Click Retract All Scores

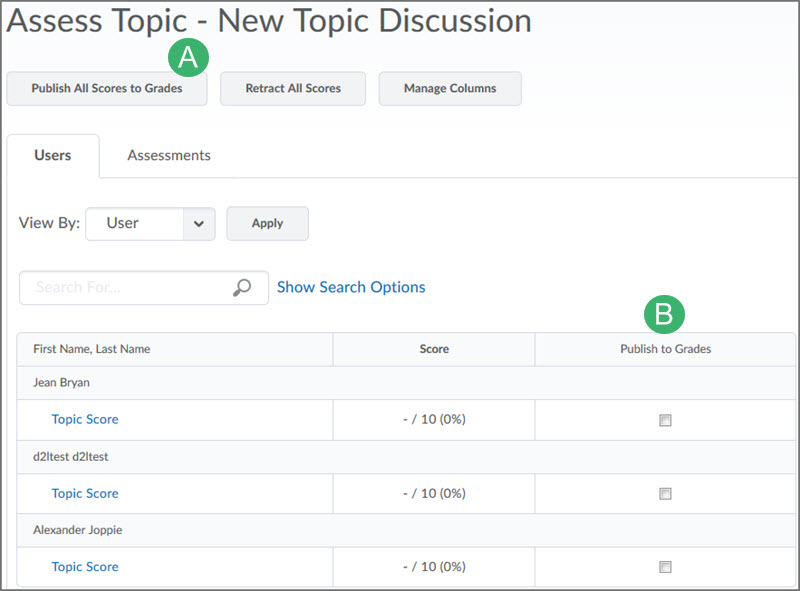click(292, 88)
